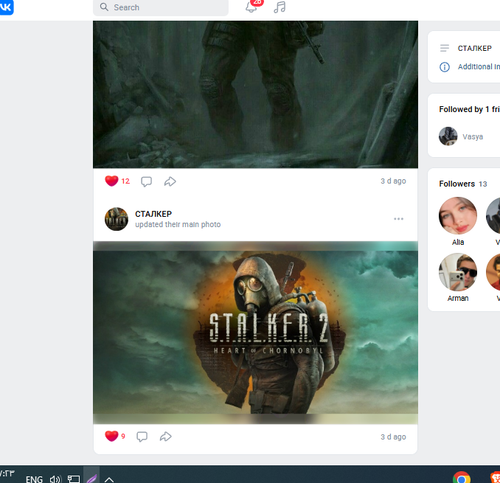Click the ENG language indicator
The image size is (500, 483).
[34, 479]
